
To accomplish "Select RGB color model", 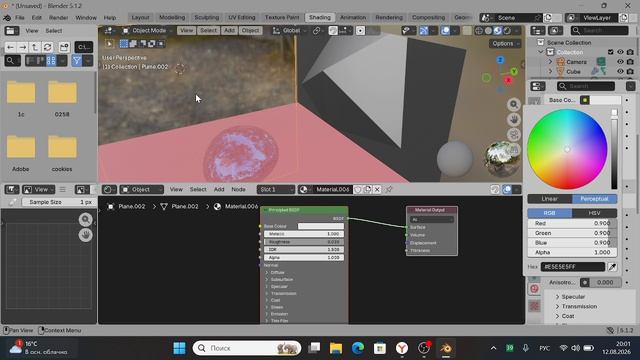I will pos(549,213).
